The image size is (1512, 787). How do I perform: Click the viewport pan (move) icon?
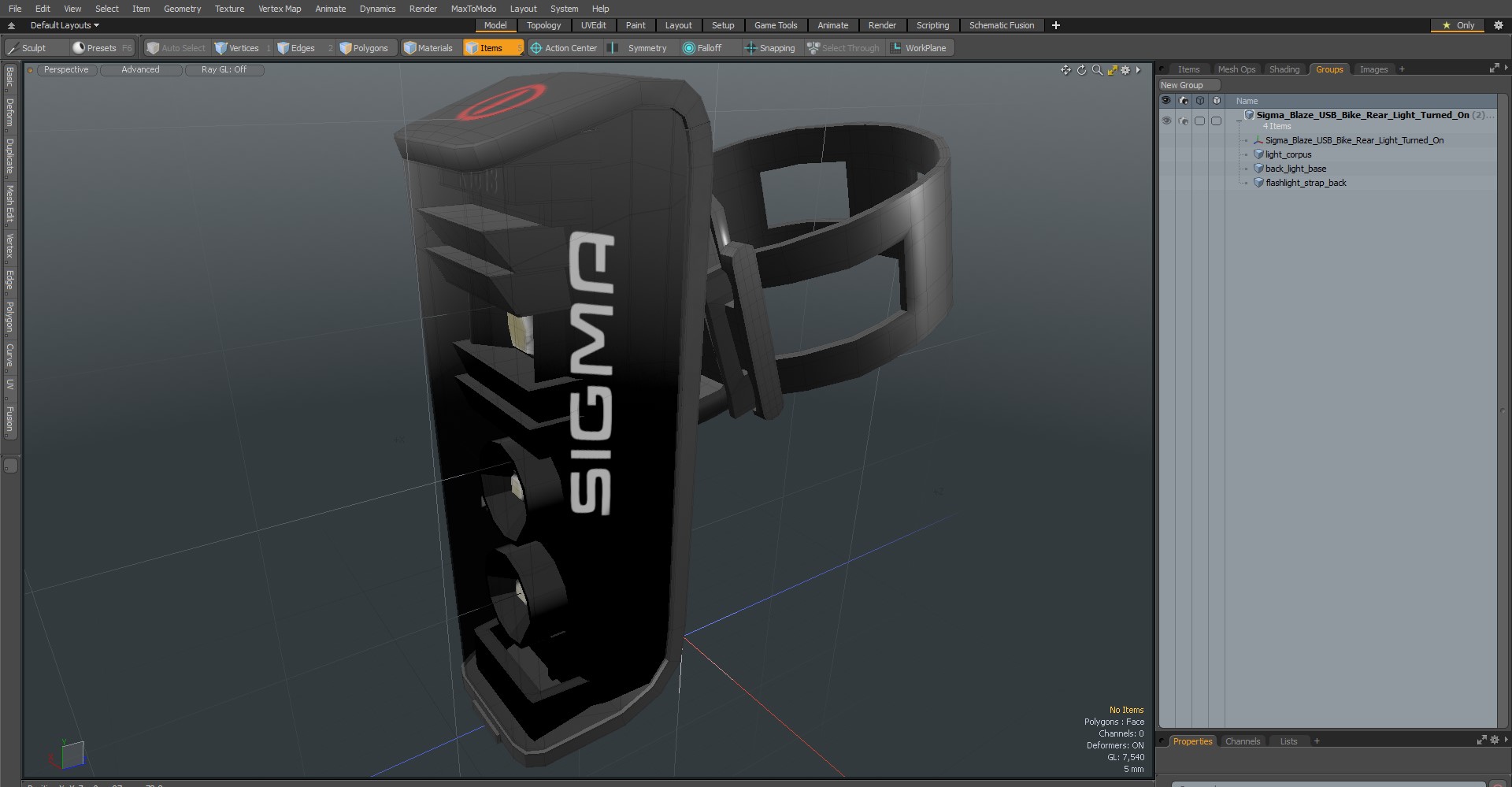tap(1065, 70)
